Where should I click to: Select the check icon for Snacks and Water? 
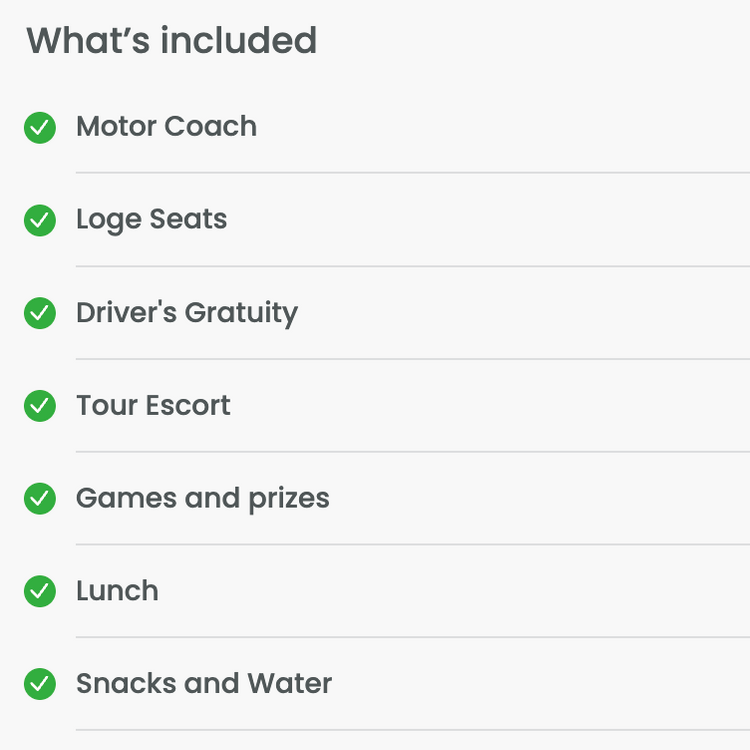(x=40, y=684)
